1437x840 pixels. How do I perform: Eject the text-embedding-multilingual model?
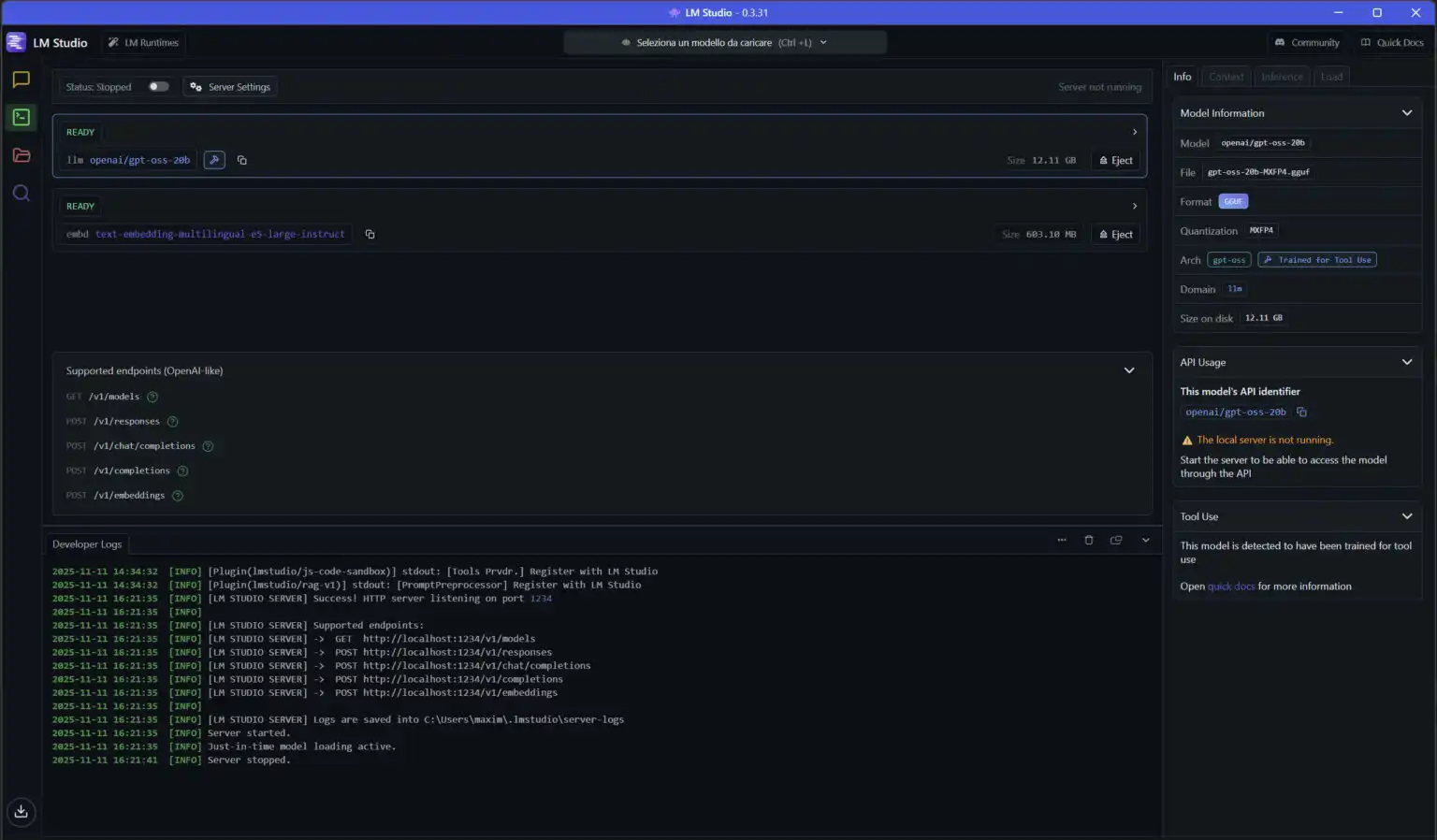[x=1116, y=234]
